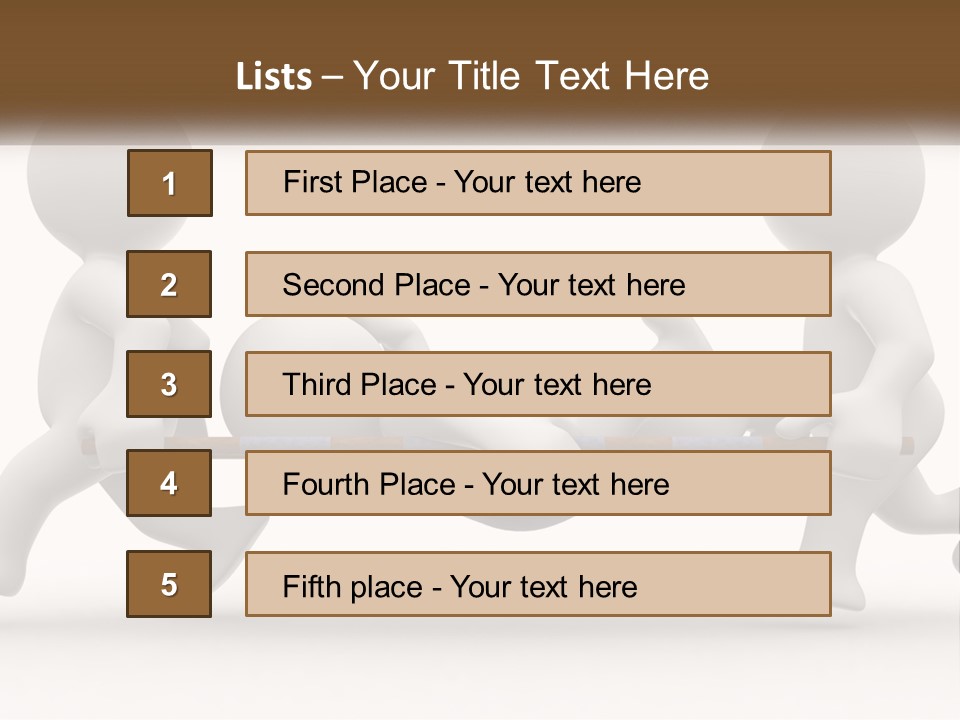Click the brown number 1 box
960x720 pixels.
pos(169,183)
